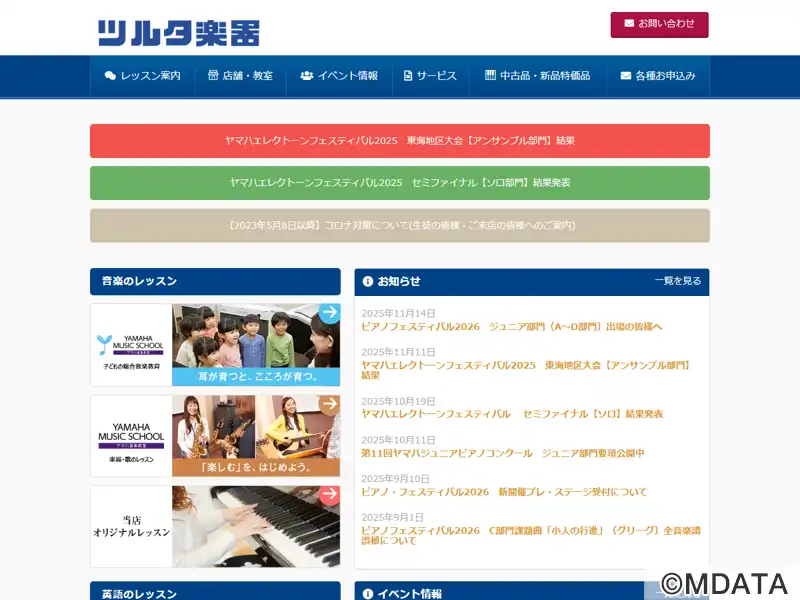Click the info icon beside イベント情報 heading
The image size is (800, 600).
pyautogui.click(x=367, y=594)
